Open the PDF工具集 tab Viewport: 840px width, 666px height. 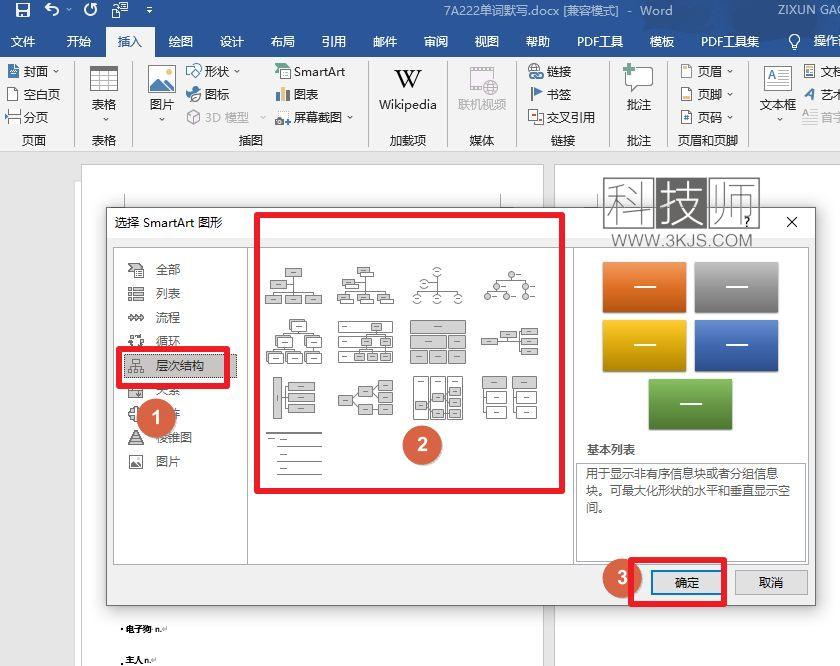pos(730,42)
